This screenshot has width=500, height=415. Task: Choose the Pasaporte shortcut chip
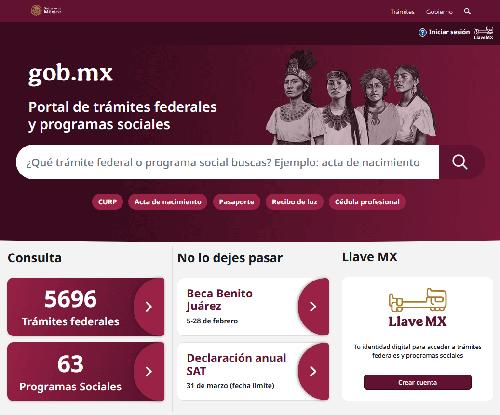coord(236,202)
